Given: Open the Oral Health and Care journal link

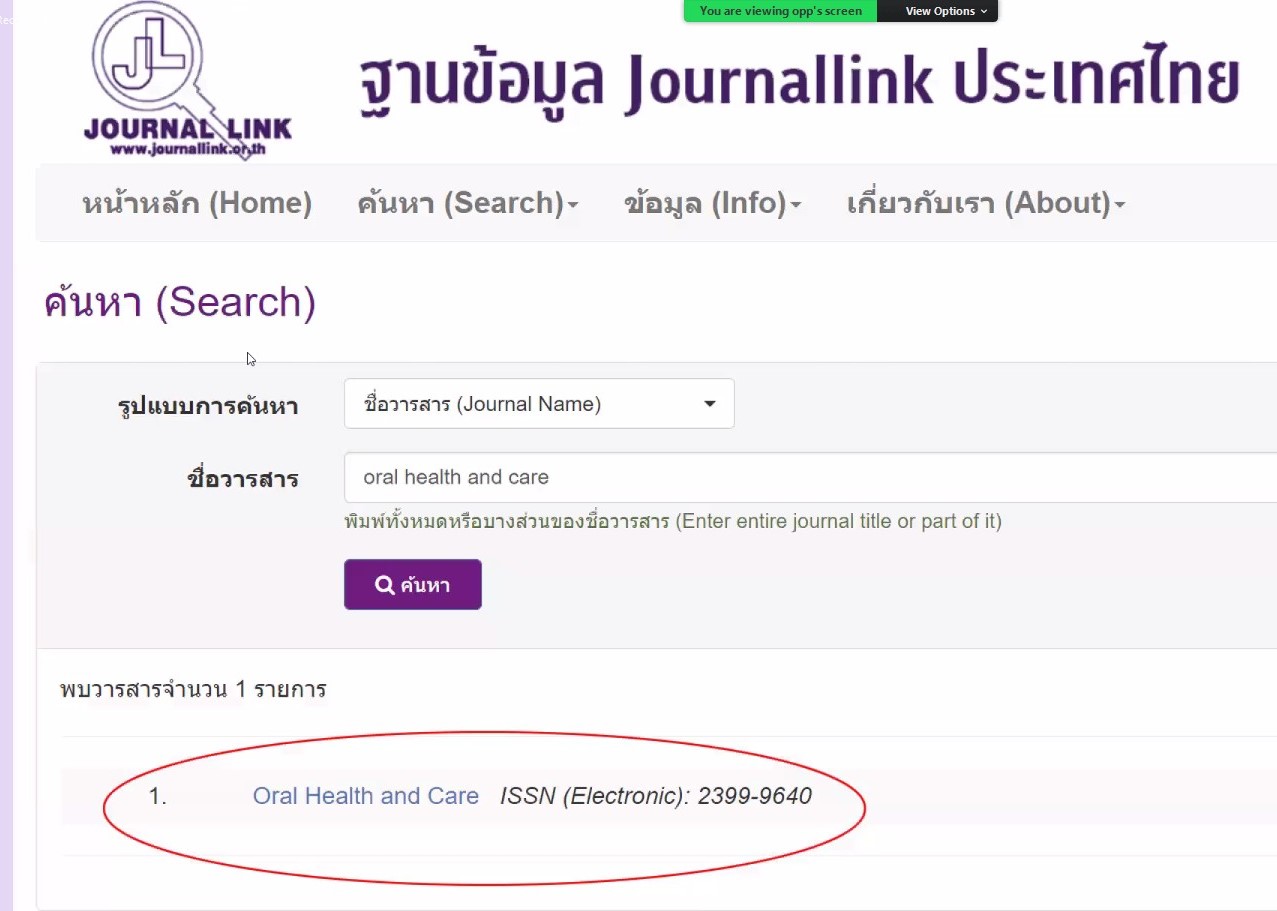Looking at the screenshot, I should pos(366,796).
